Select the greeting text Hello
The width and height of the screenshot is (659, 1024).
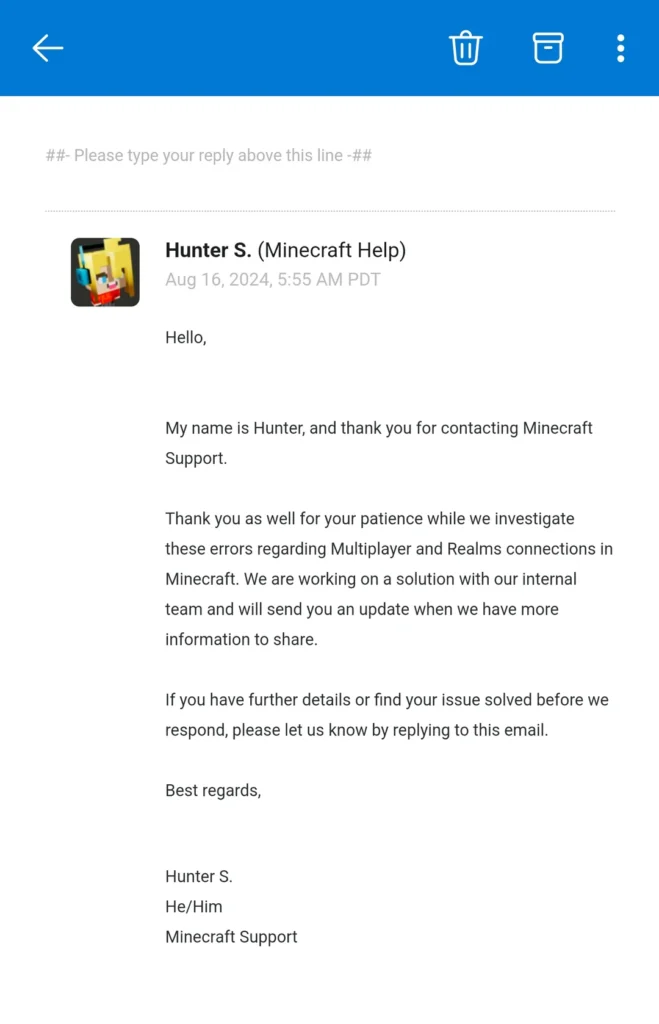pos(185,337)
